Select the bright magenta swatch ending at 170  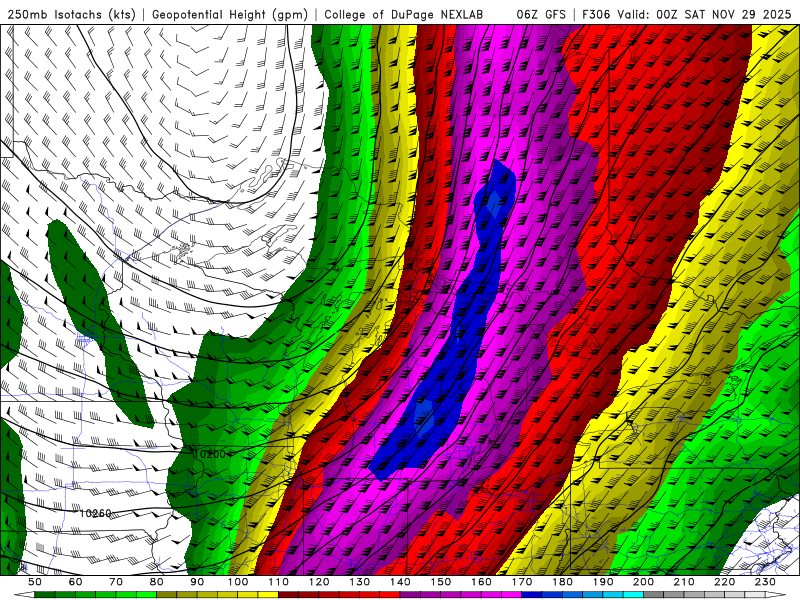point(511,595)
